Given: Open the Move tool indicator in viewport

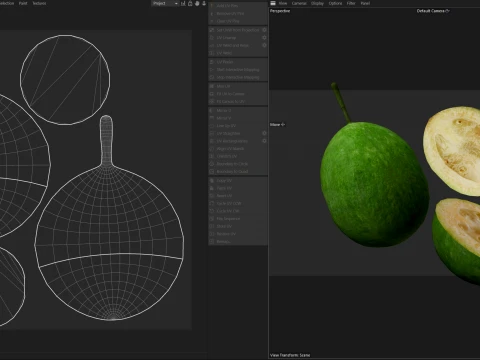Looking at the screenshot, I should click(x=277, y=125).
